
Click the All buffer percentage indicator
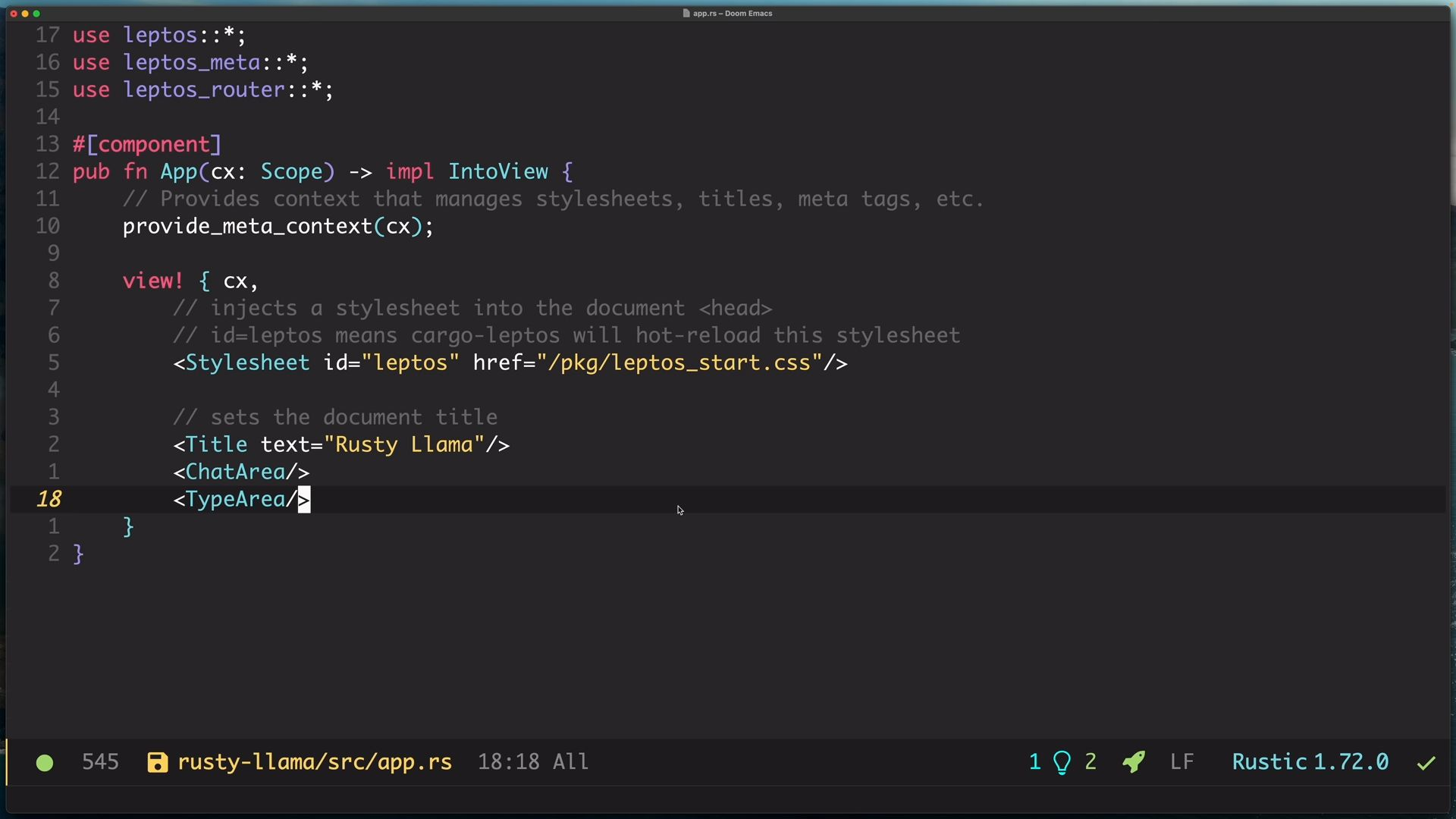pos(570,762)
